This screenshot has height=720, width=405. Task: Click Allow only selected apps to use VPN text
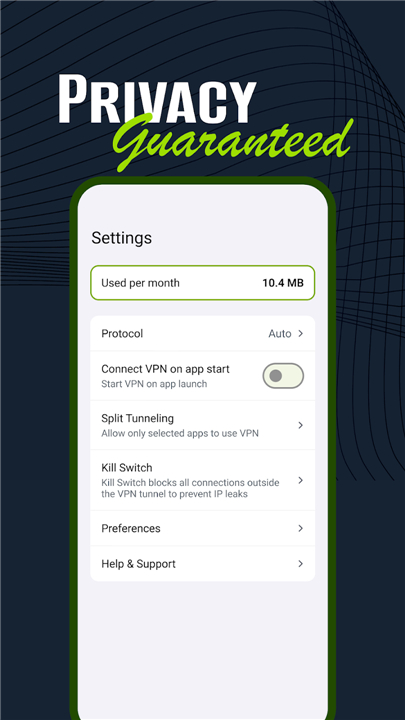point(180,433)
